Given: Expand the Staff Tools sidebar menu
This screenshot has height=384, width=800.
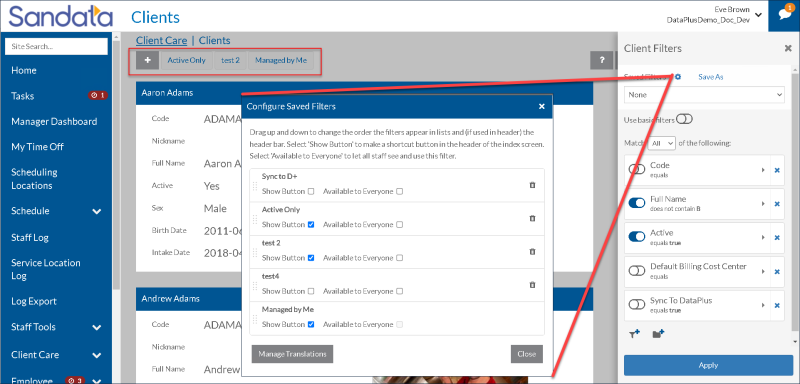Looking at the screenshot, I should [97, 327].
